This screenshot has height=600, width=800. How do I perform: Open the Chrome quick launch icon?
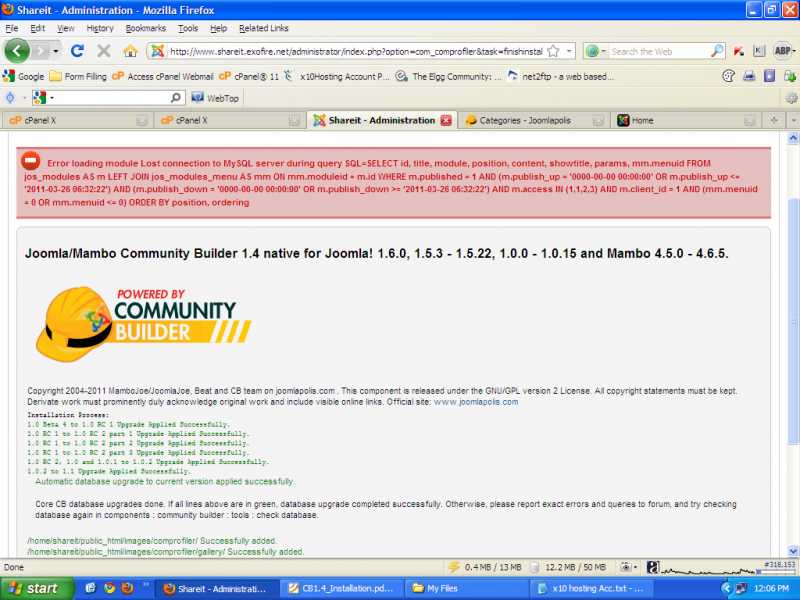click(109, 588)
